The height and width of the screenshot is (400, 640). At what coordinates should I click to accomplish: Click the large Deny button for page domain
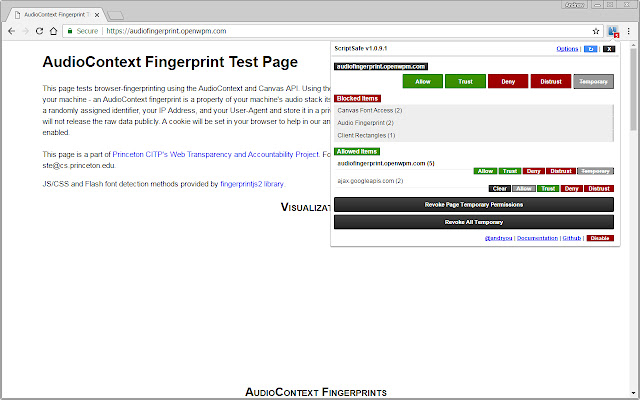click(x=508, y=81)
